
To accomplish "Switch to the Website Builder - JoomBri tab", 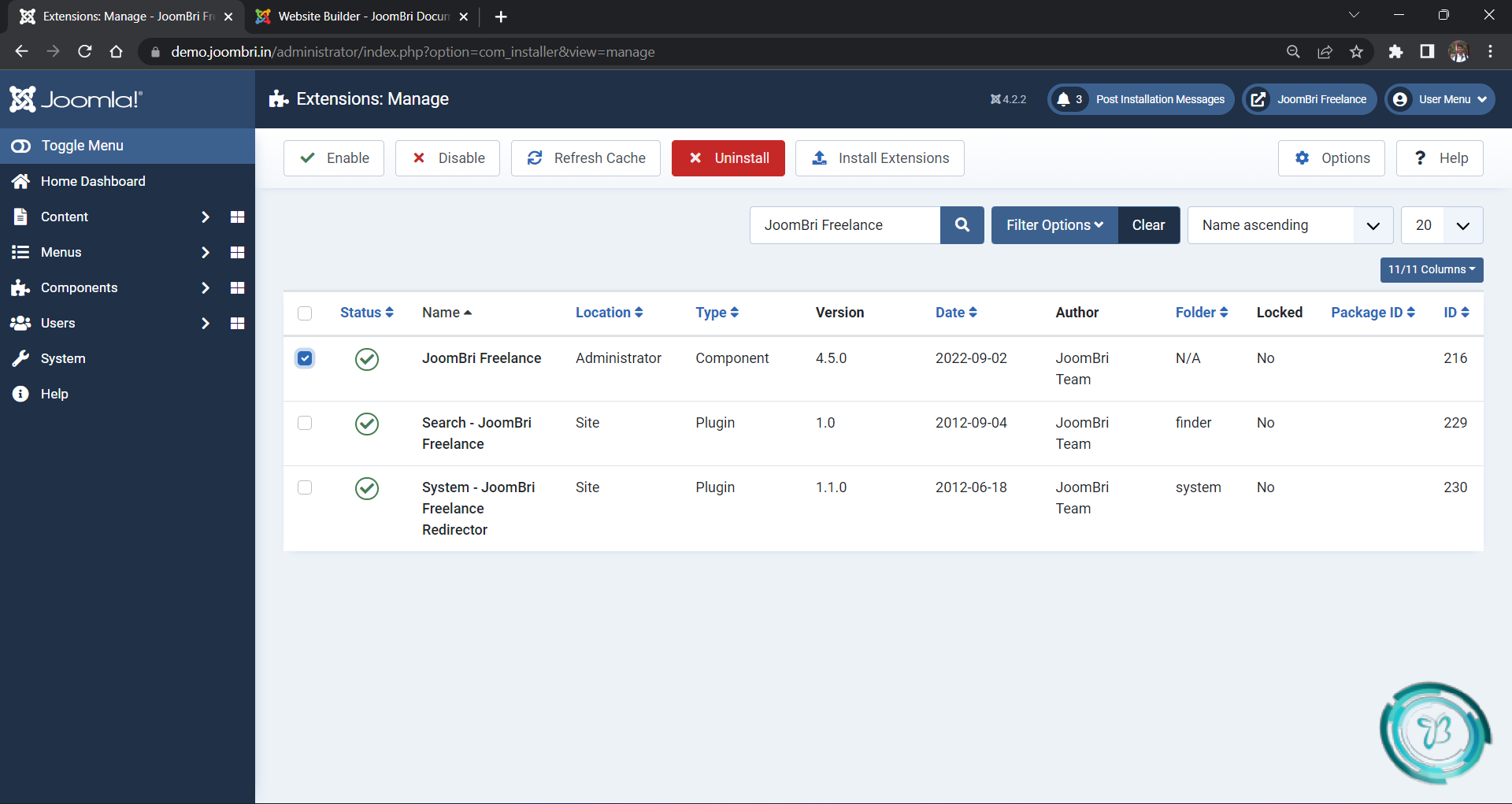I will tap(362, 17).
